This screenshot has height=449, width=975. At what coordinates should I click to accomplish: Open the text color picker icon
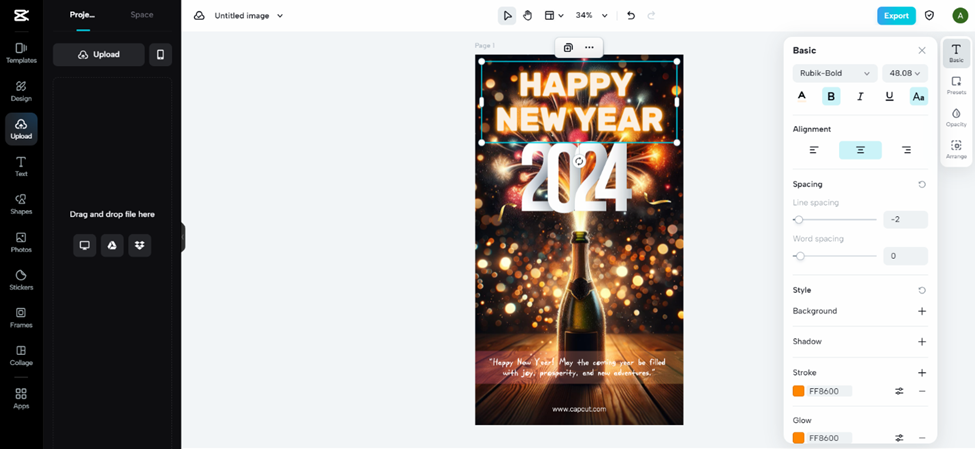coord(802,96)
